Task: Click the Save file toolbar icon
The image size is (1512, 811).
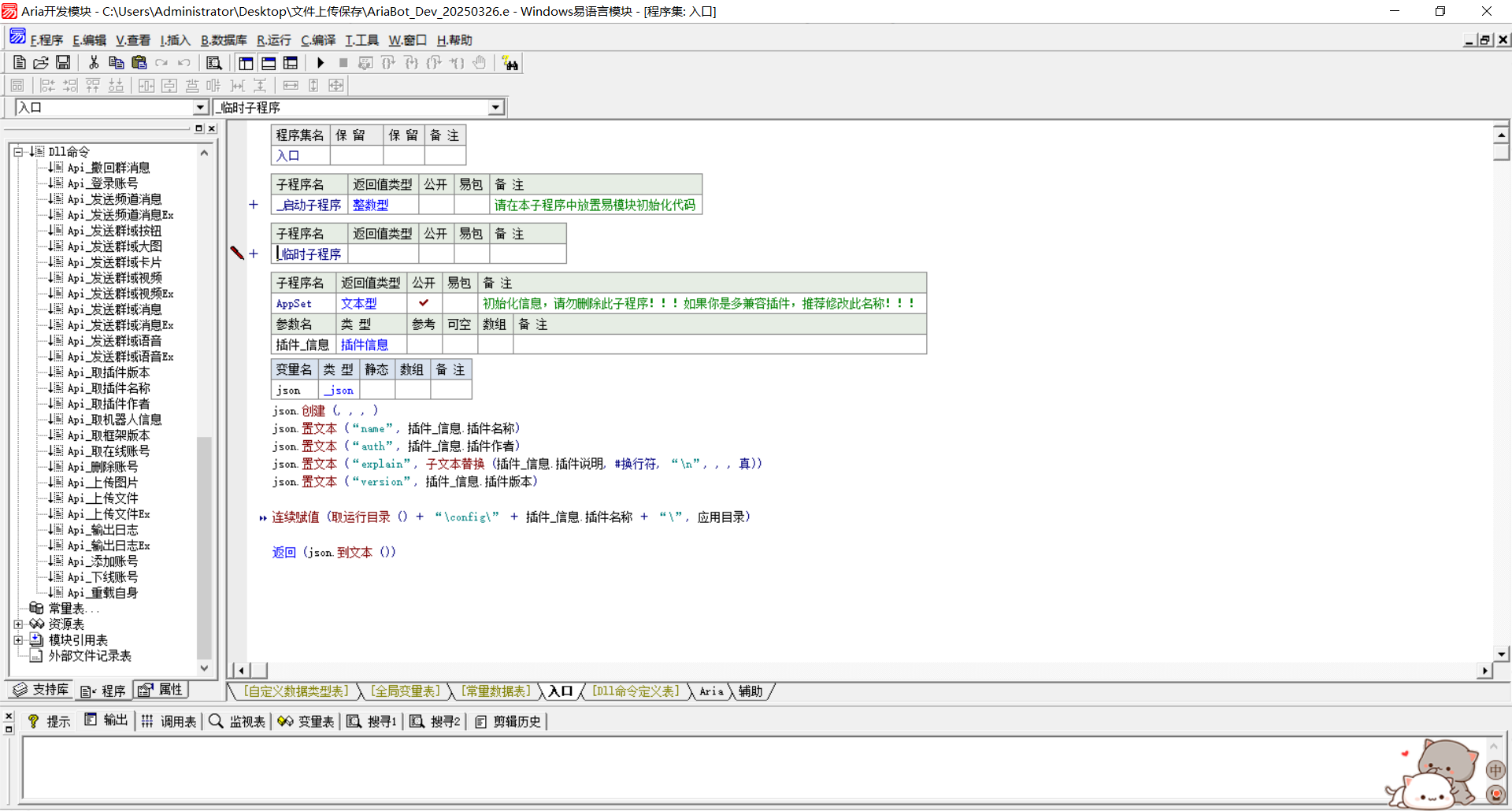Action: tap(63, 63)
